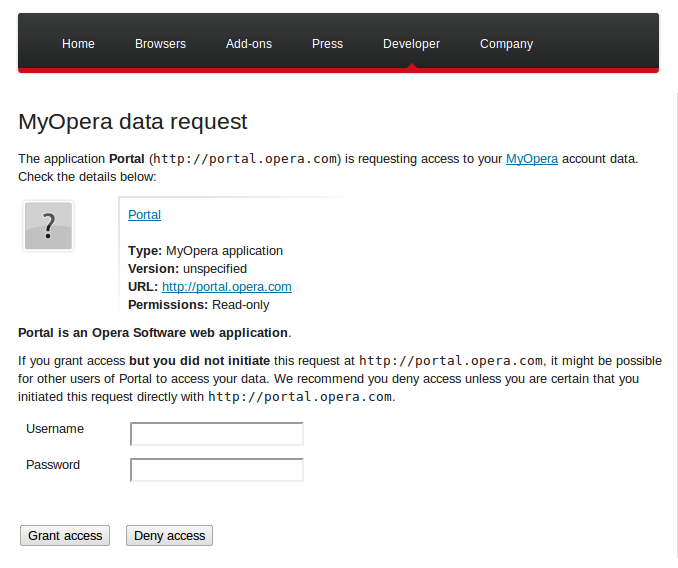This screenshot has height=568, width=678.
Task: Click the 'Type: MyOpera application' text
Action: (x=205, y=251)
